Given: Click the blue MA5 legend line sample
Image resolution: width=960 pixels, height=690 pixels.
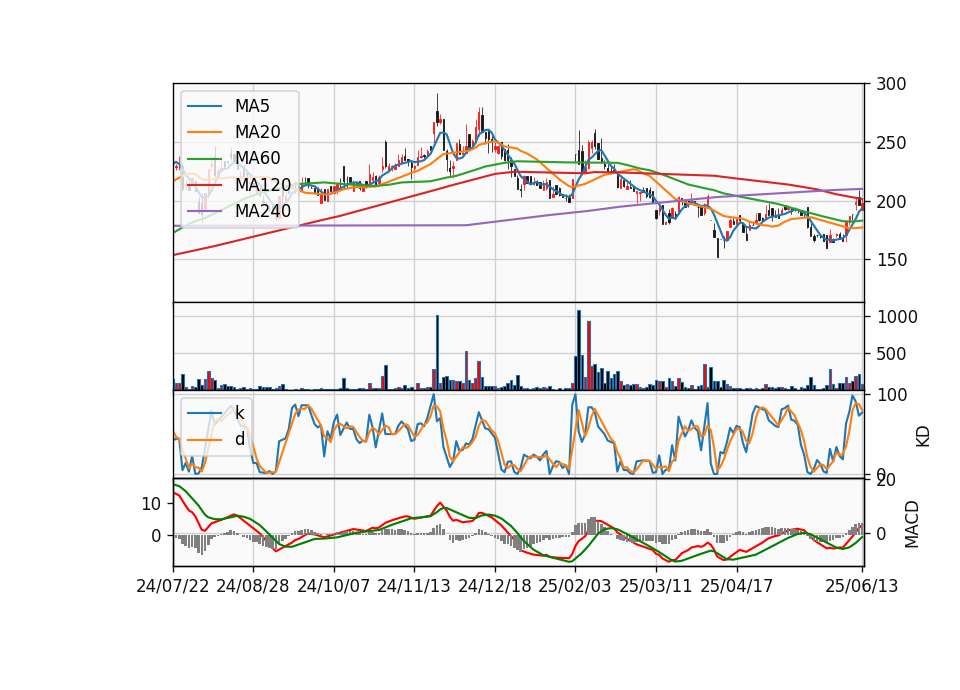Looking at the screenshot, I should pyautogui.click(x=204, y=107).
